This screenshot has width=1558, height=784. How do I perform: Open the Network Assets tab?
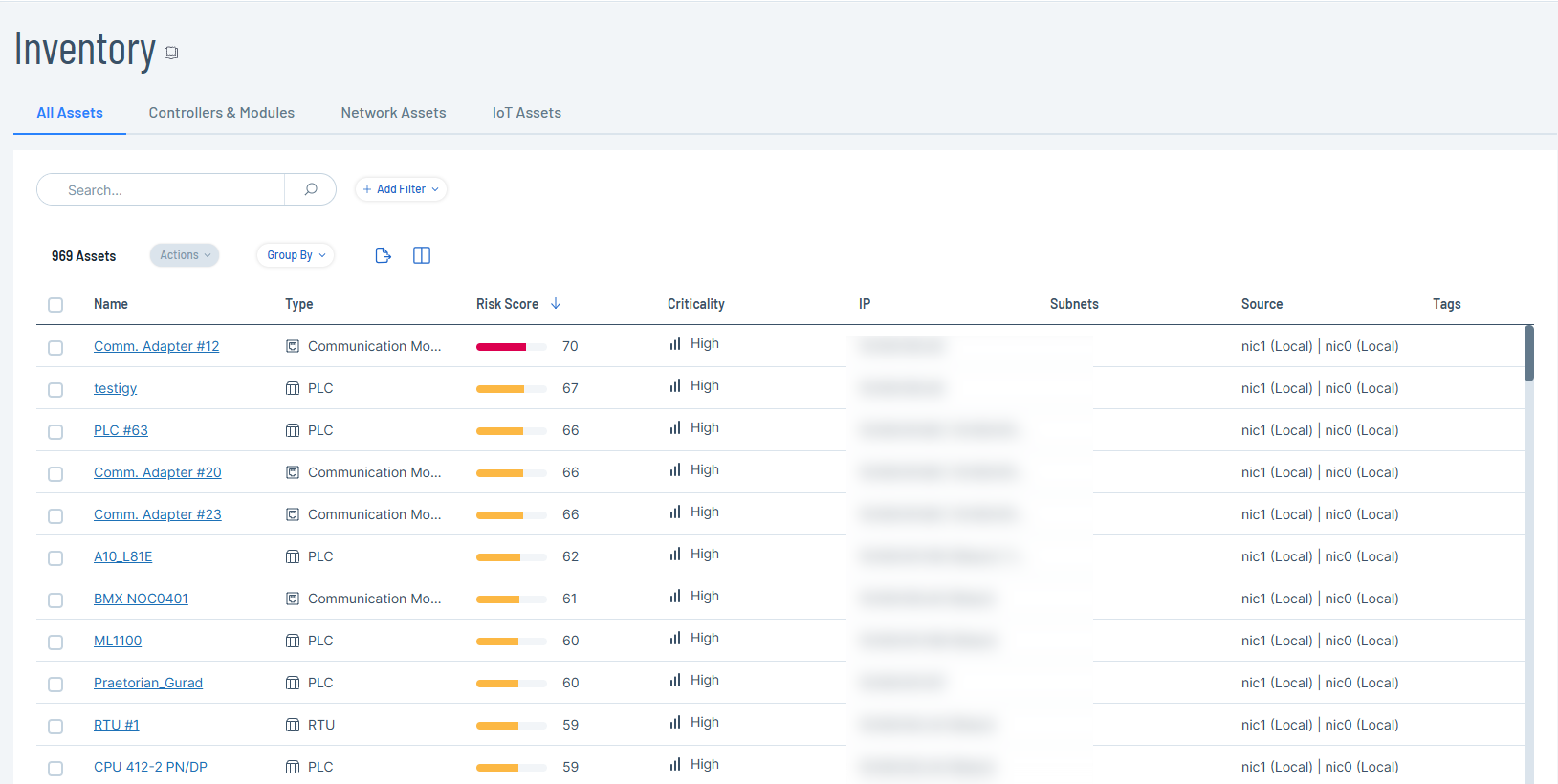tap(393, 113)
